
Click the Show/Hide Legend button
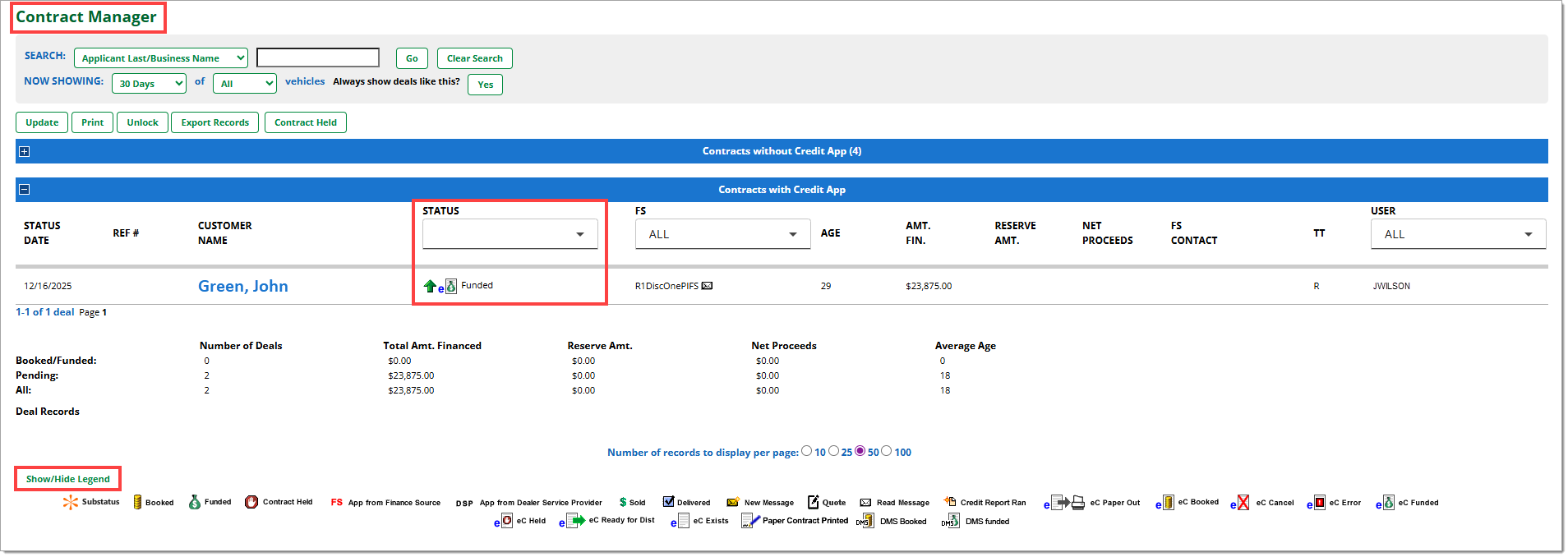point(67,479)
